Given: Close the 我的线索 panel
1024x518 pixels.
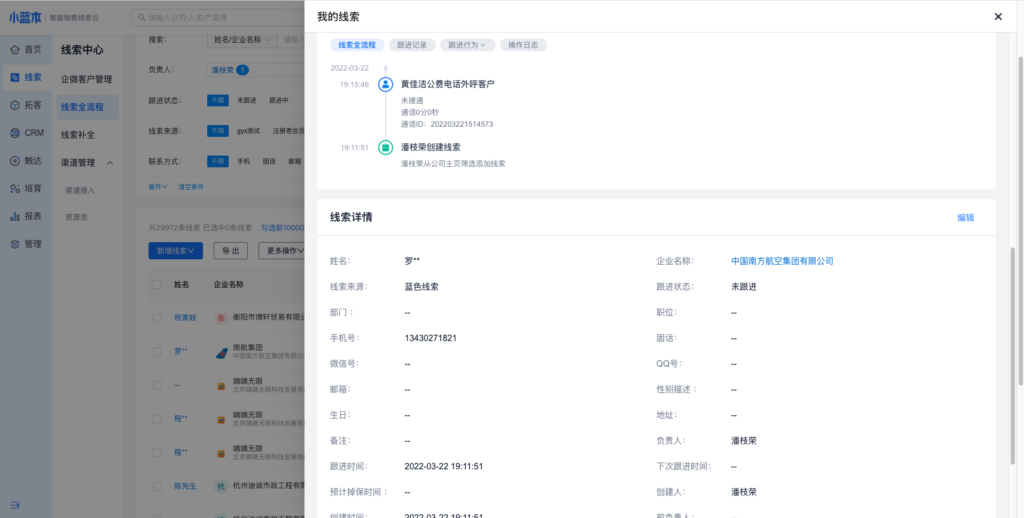Looking at the screenshot, I should (997, 17).
